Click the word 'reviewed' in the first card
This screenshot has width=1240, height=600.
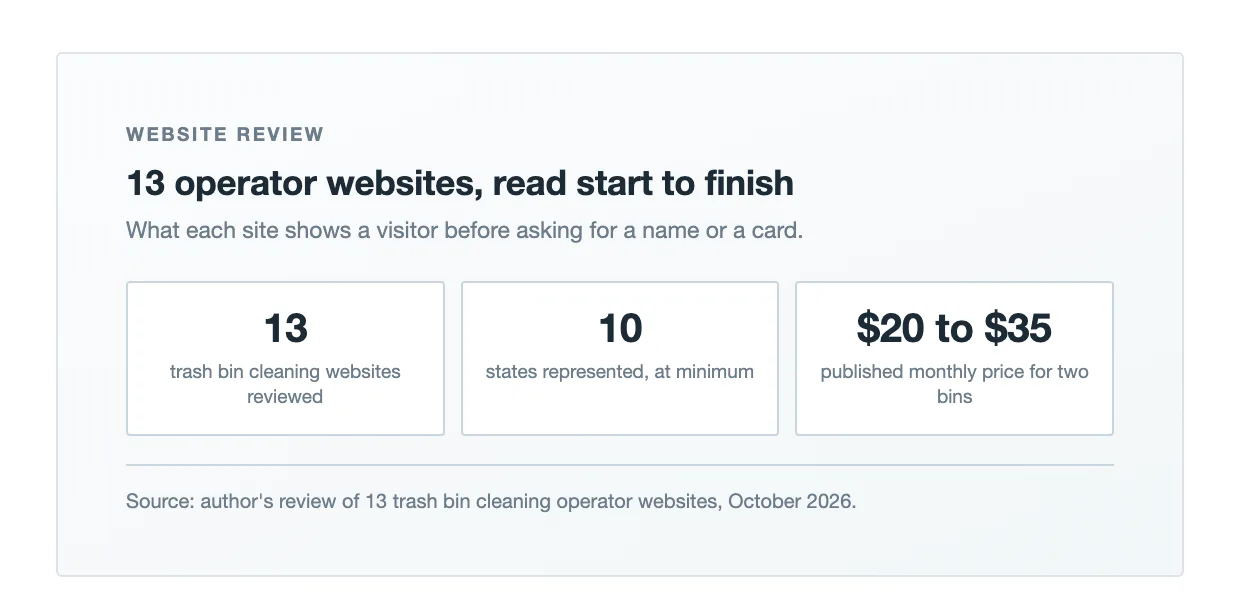285,397
